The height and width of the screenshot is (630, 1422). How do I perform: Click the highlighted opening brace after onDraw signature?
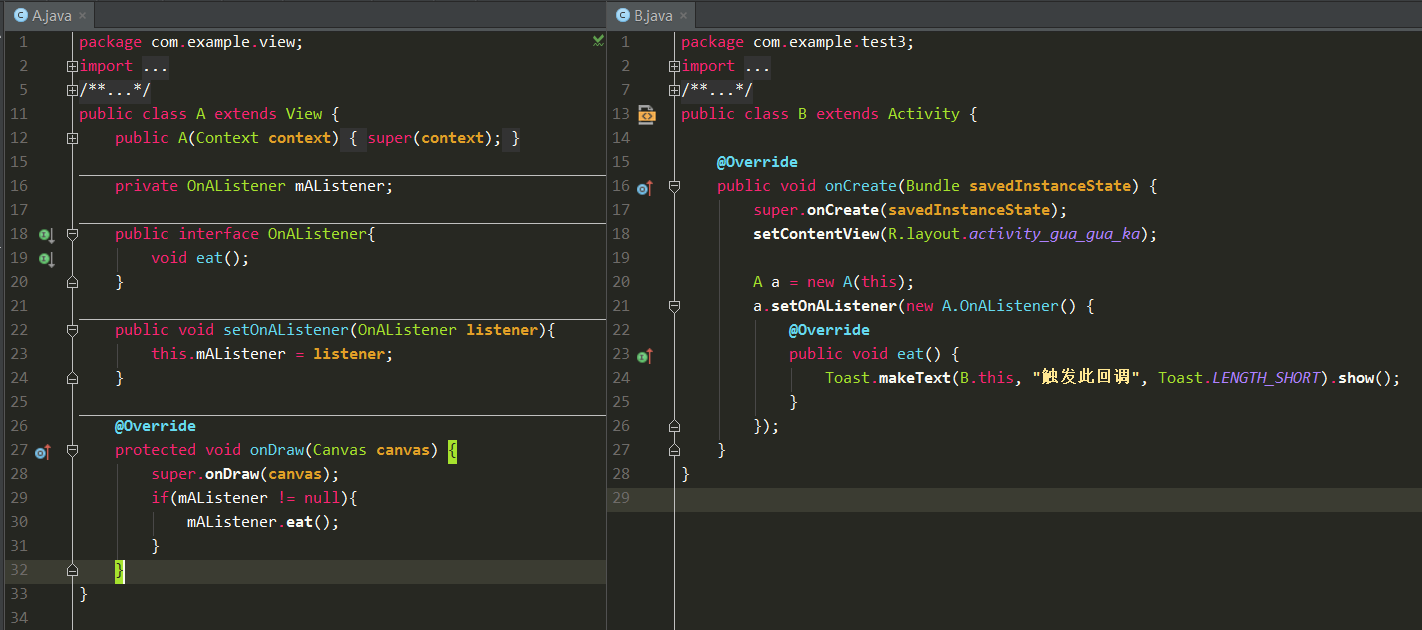click(x=452, y=450)
